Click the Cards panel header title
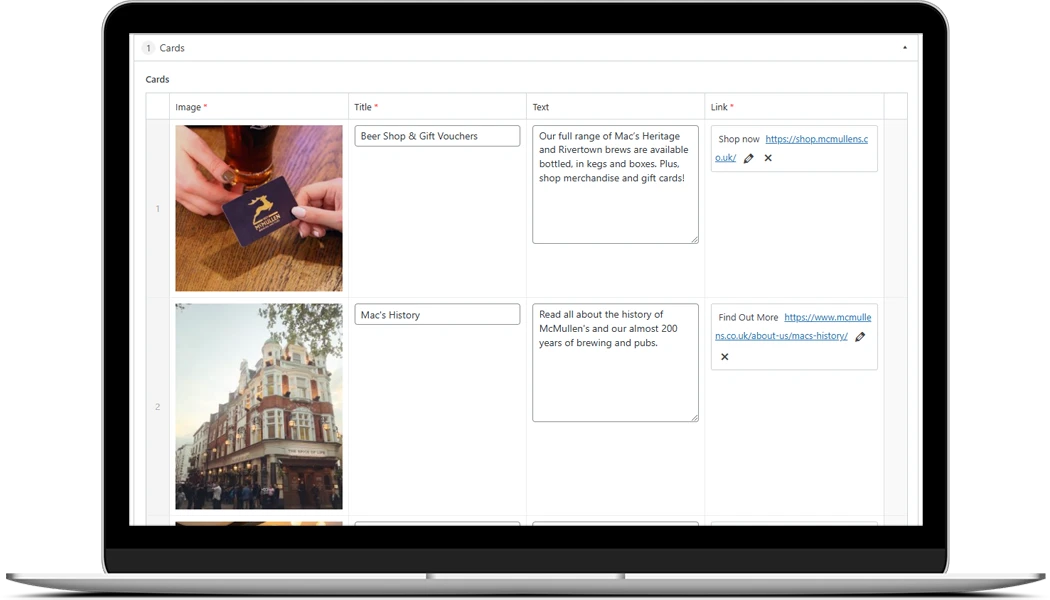The image size is (1050, 600). click(172, 48)
